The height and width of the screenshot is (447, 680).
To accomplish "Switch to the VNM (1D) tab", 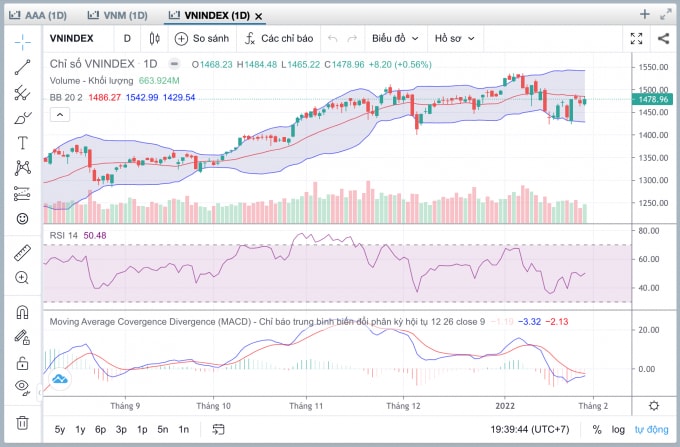I will (x=118, y=16).
